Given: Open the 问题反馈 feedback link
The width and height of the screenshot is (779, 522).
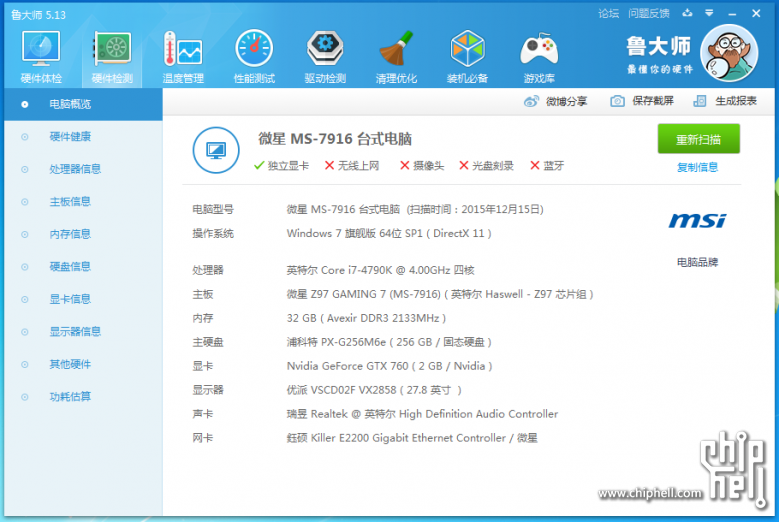Looking at the screenshot, I should [x=648, y=13].
